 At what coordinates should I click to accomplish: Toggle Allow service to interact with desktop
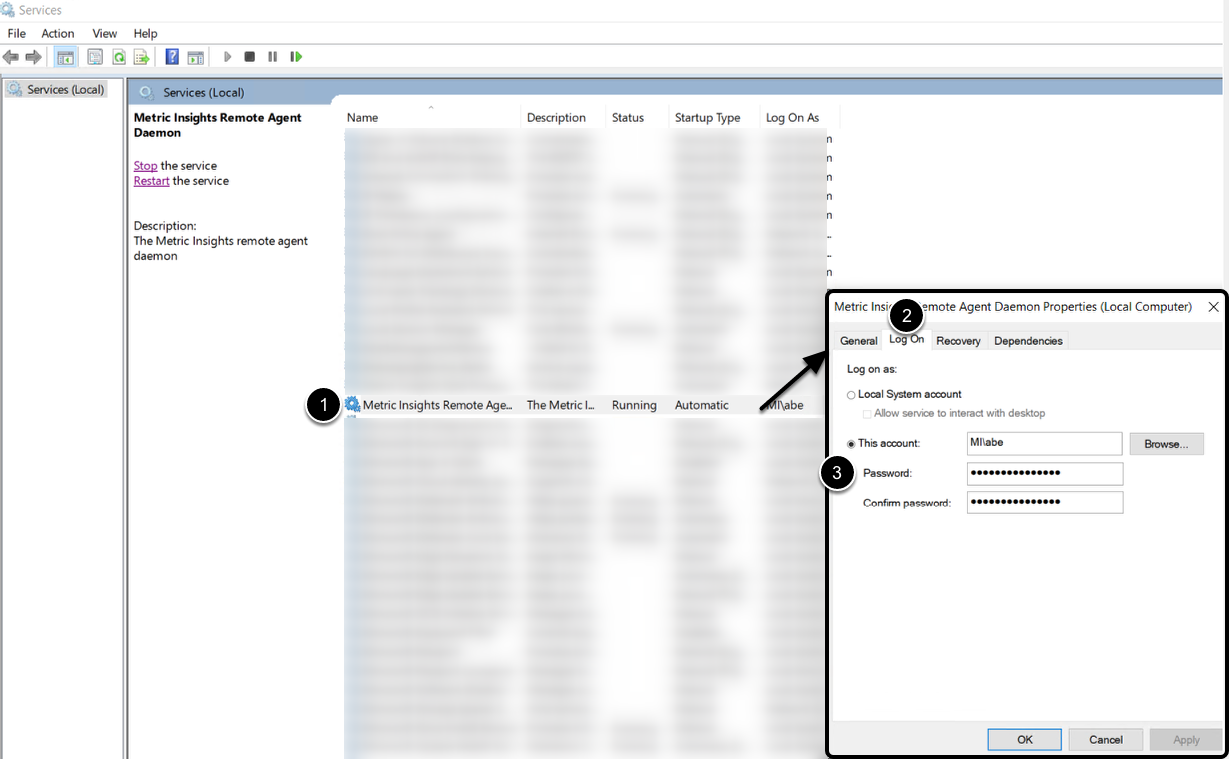coord(867,413)
